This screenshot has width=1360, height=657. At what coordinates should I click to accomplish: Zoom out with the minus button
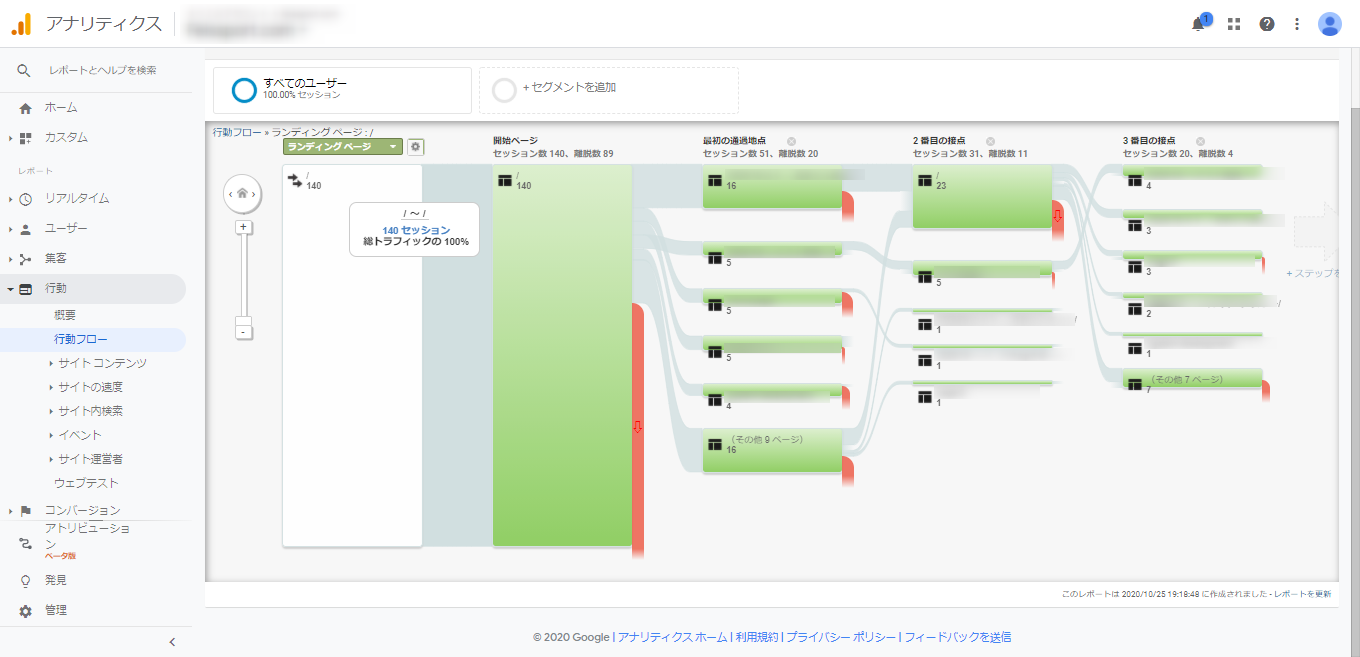coord(242,331)
